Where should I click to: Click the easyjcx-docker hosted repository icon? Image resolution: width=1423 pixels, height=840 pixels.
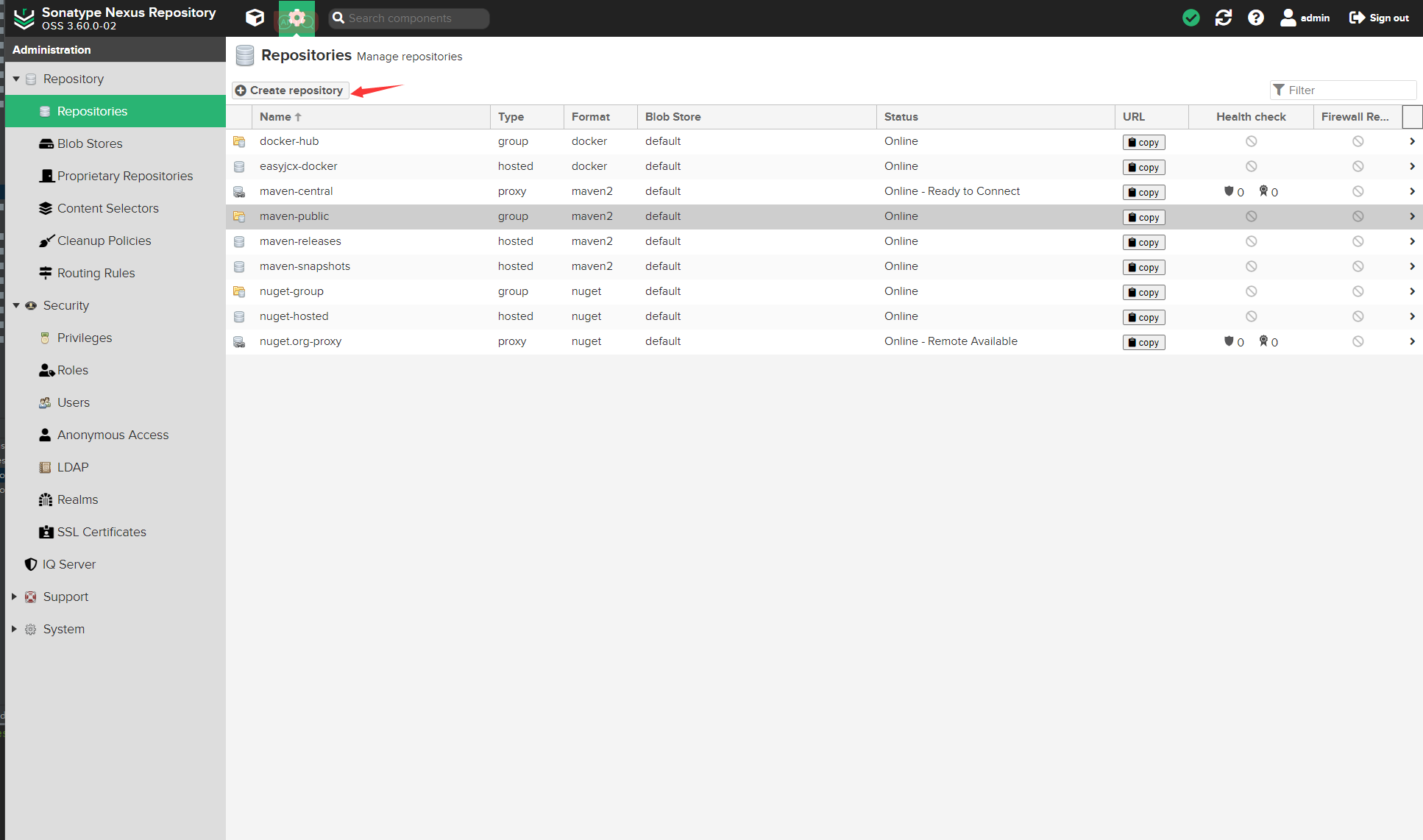coord(239,166)
